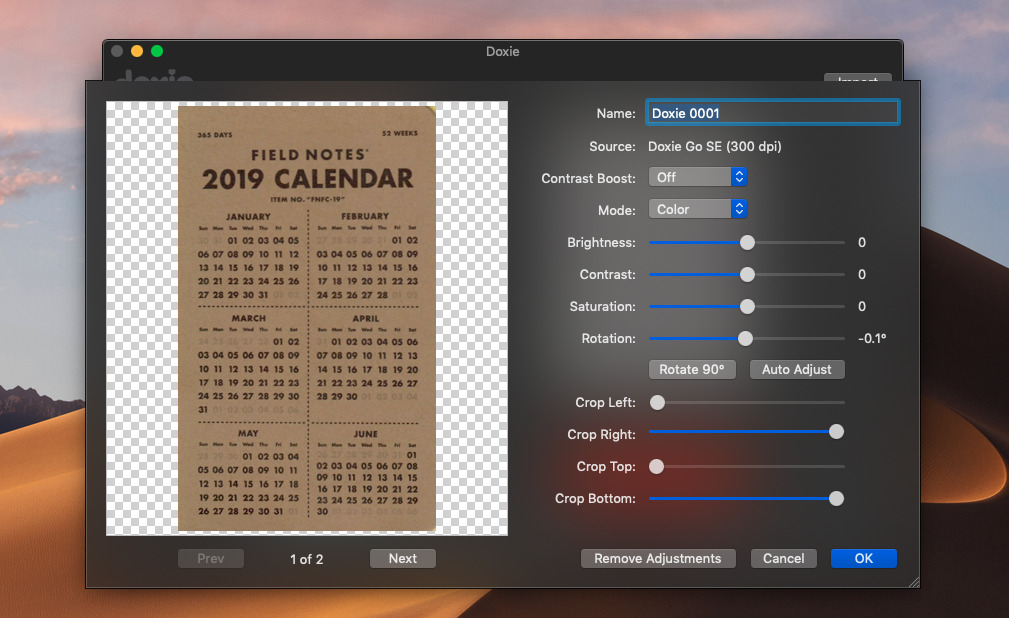Viewport: 1009px width, 618px height.
Task: Click the "1 of 2" page indicator text
Action: tap(307, 559)
